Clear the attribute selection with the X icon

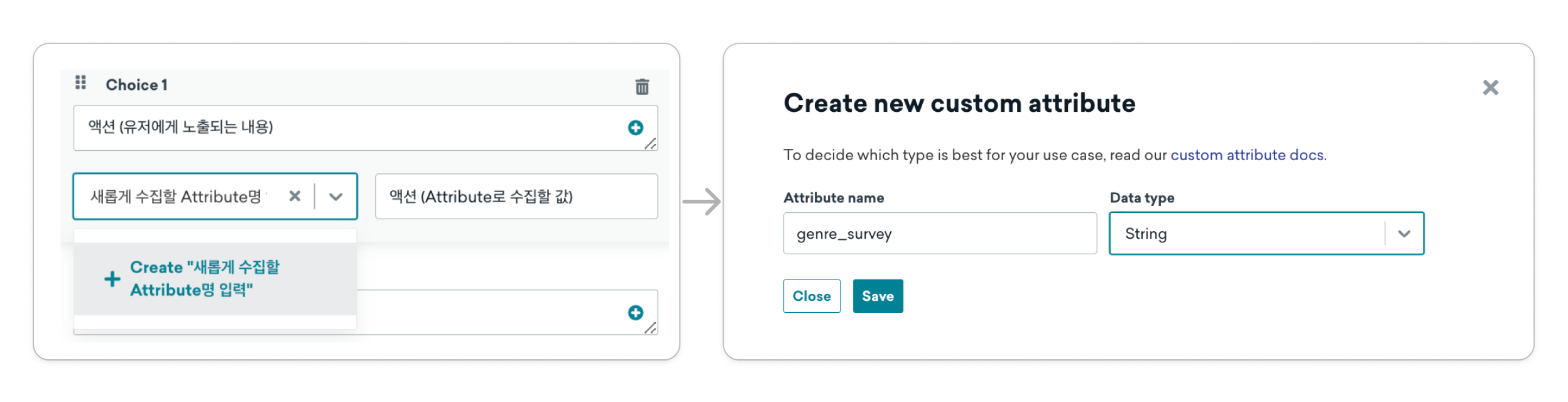tap(295, 196)
